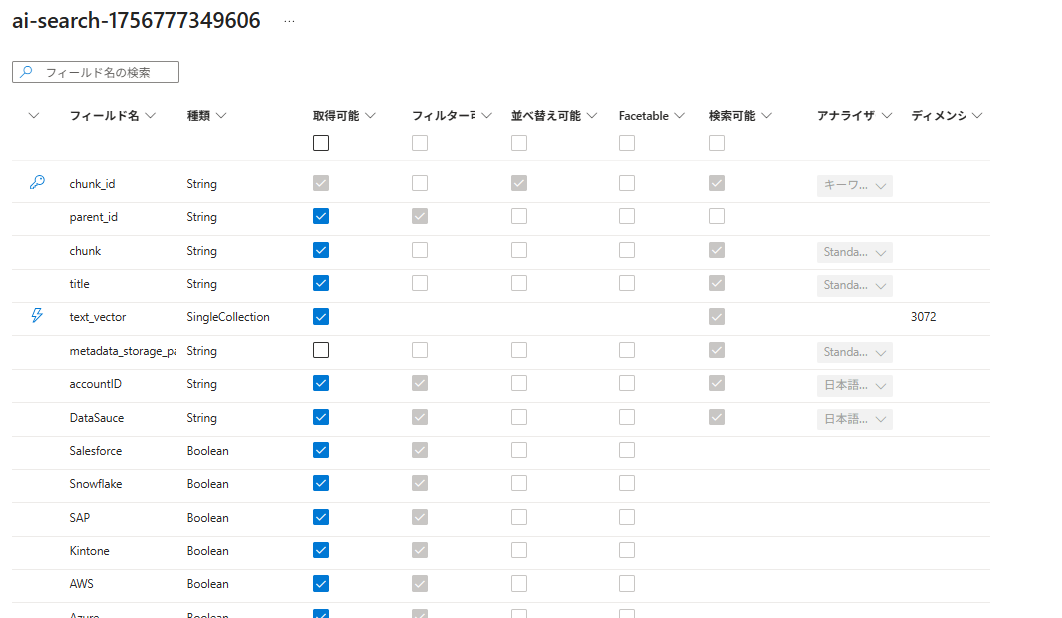Toggle the select-all Facetable header checkbox
1062x618 pixels.
pyautogui.click(x=627, y=143)
